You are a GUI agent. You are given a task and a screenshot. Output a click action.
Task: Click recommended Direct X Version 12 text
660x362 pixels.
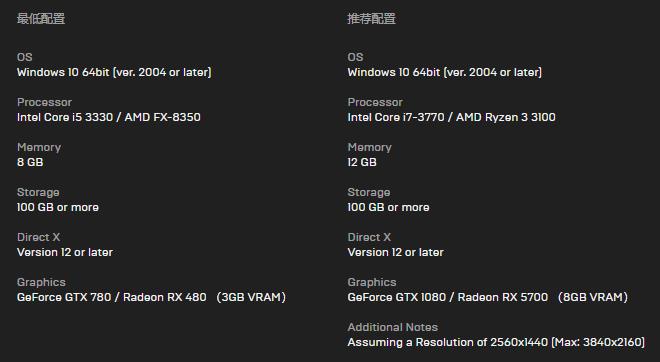coord(395,253)
